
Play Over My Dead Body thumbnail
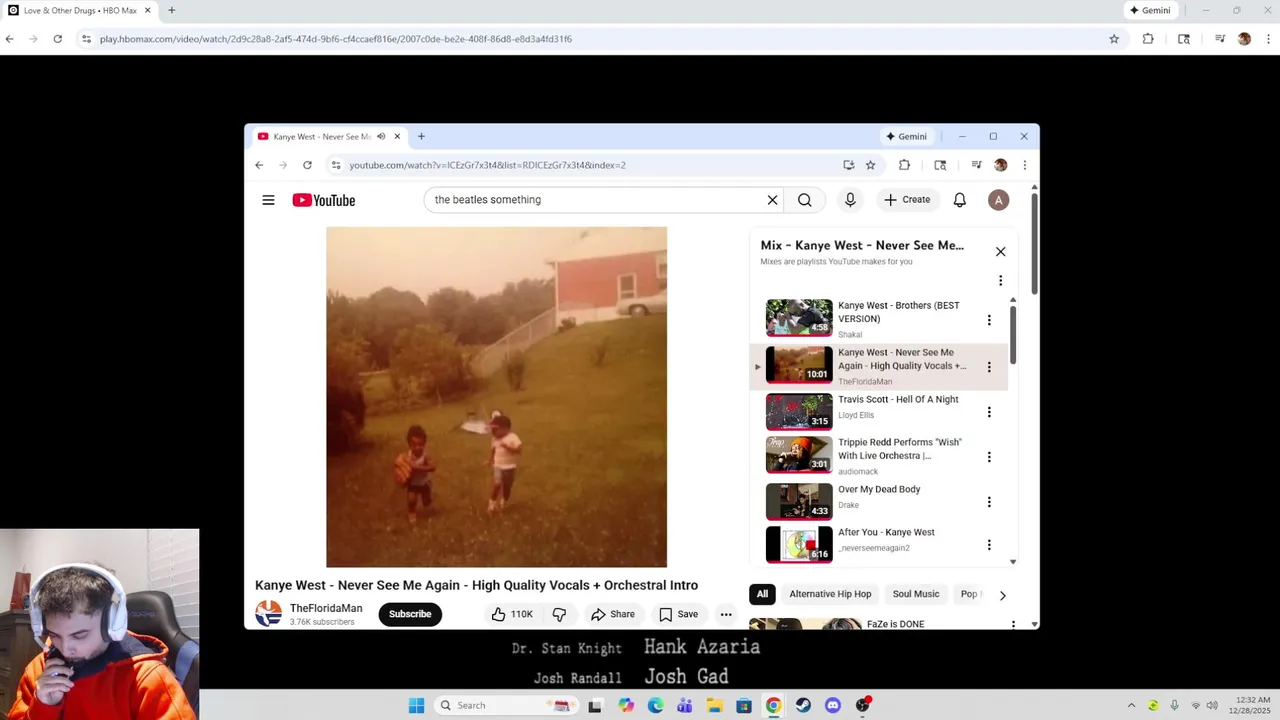point(799,502)
